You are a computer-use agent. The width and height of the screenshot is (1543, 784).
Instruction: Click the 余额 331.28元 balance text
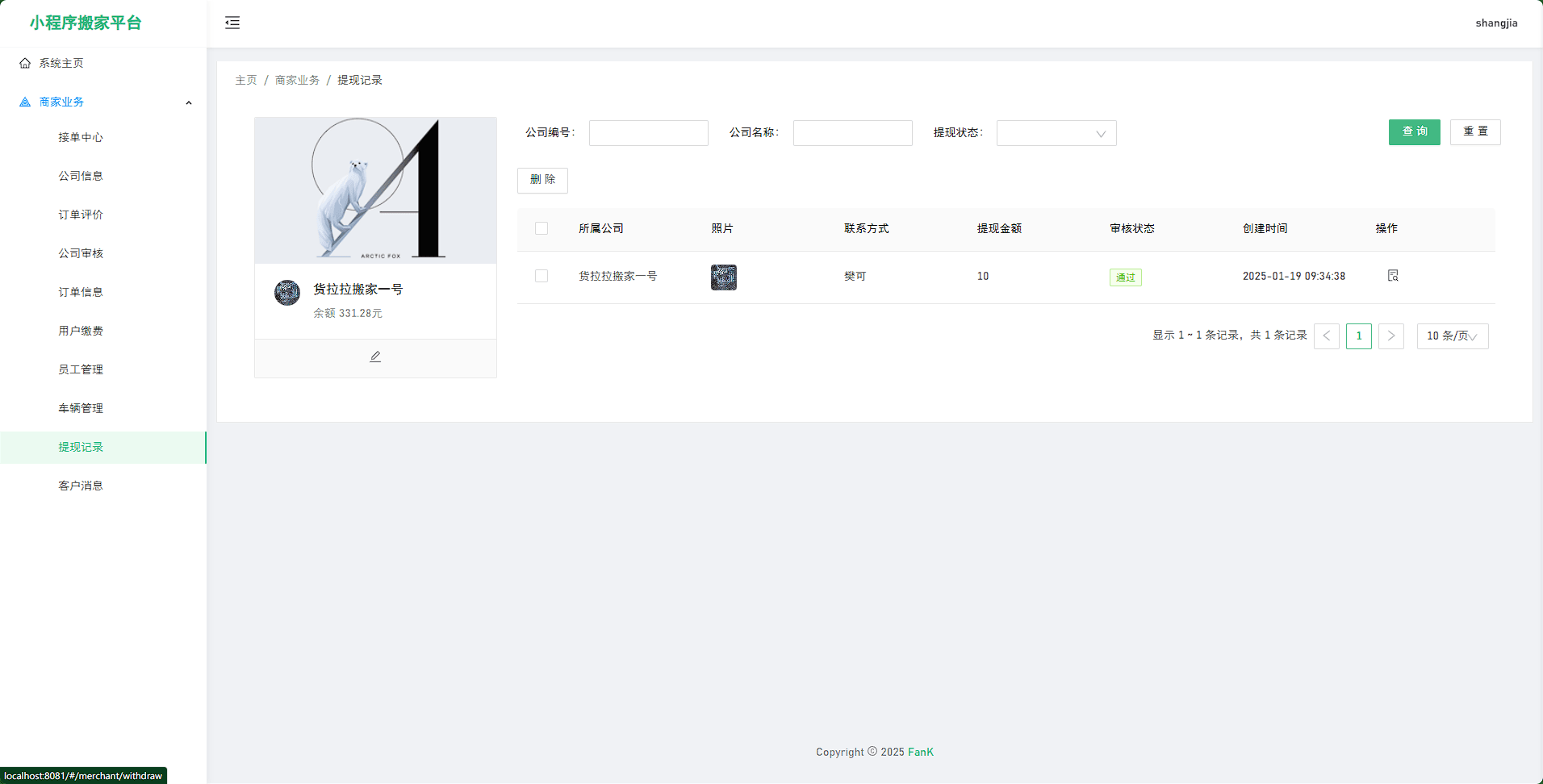348,313
